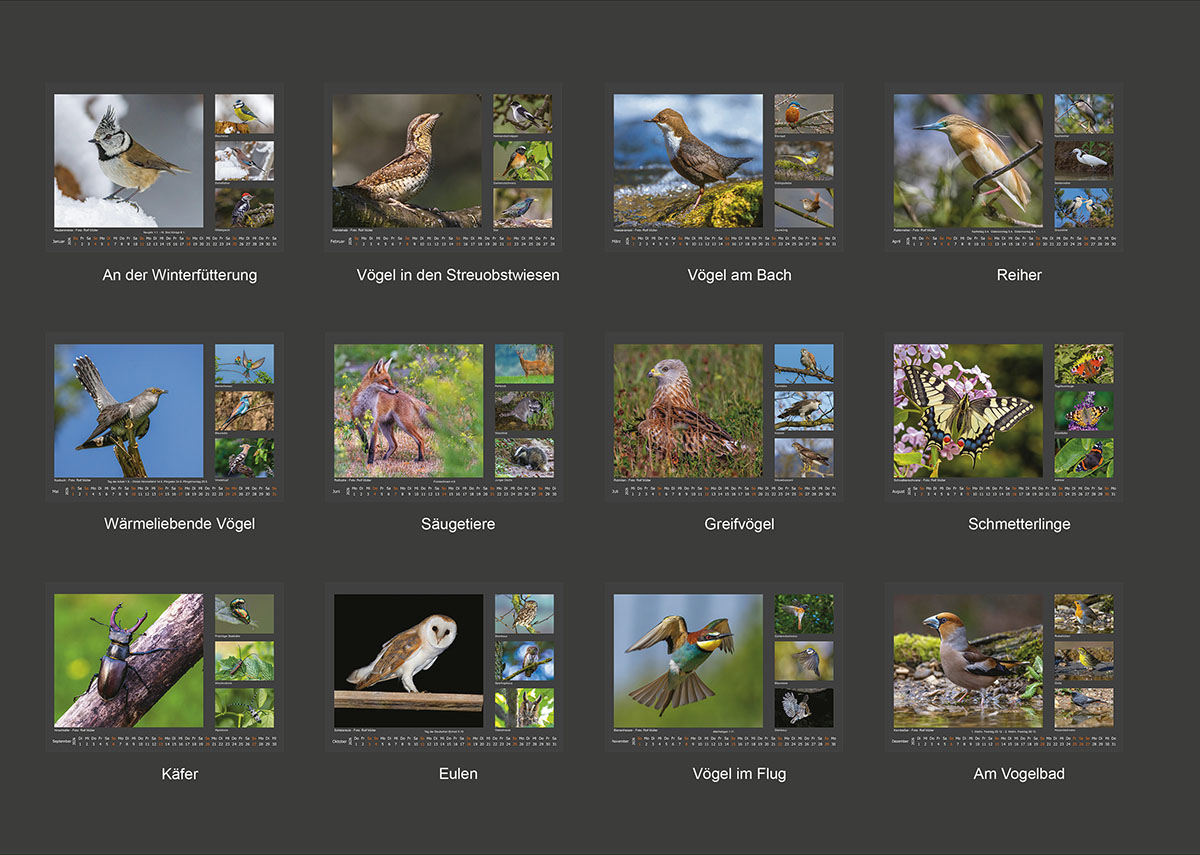Select the 'Schmetterlinge' caption
Viewport: 1200px width, 855px height.
tap(1019, 524)
